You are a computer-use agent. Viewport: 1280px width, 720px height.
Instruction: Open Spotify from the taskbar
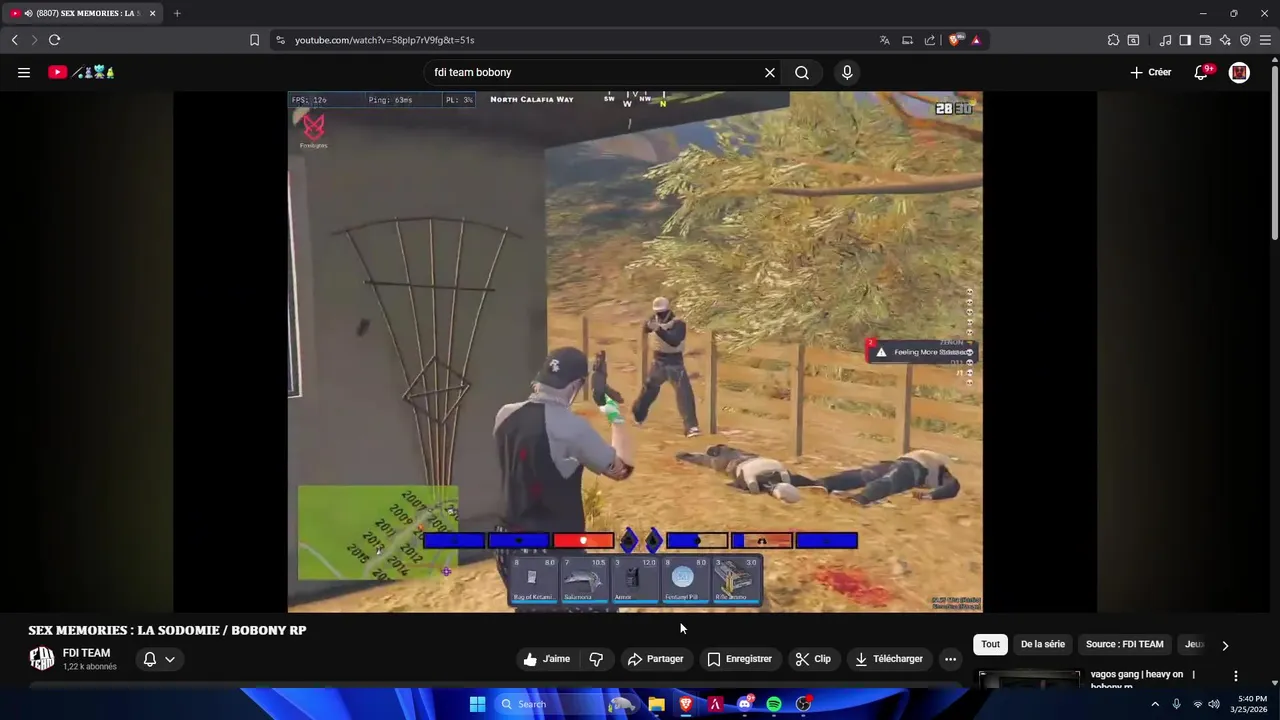pos(774,704)
